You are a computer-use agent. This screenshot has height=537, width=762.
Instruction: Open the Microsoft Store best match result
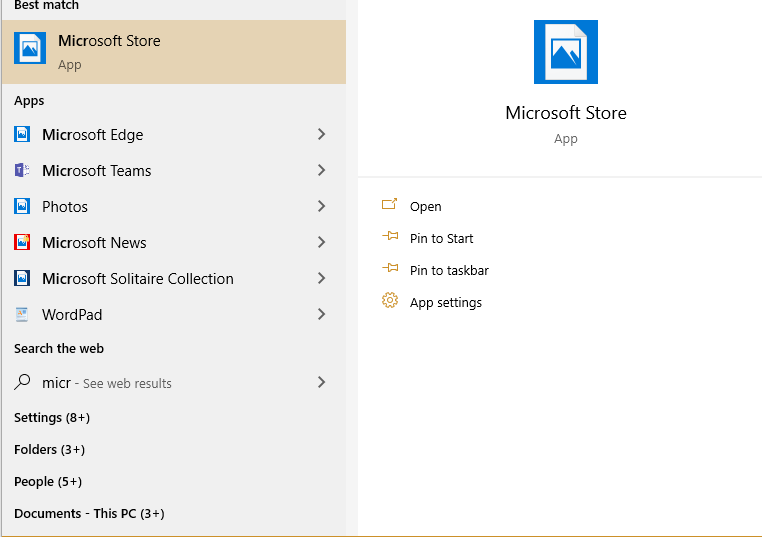click(174, 52)
